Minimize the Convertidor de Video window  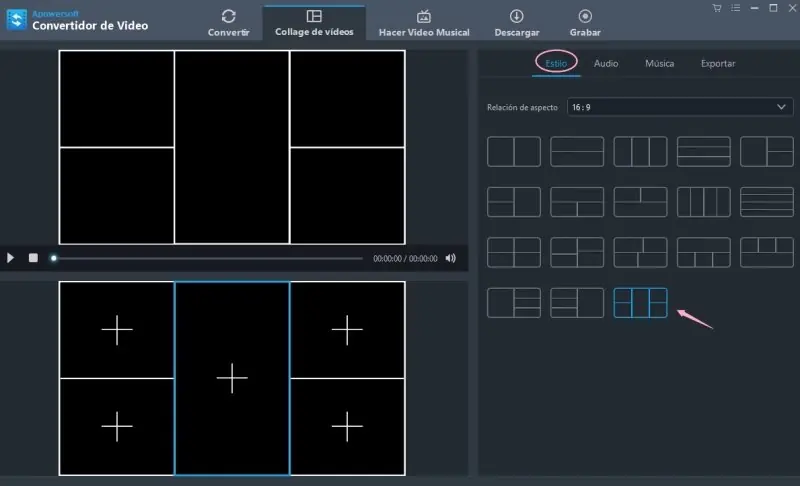[754, 8]
